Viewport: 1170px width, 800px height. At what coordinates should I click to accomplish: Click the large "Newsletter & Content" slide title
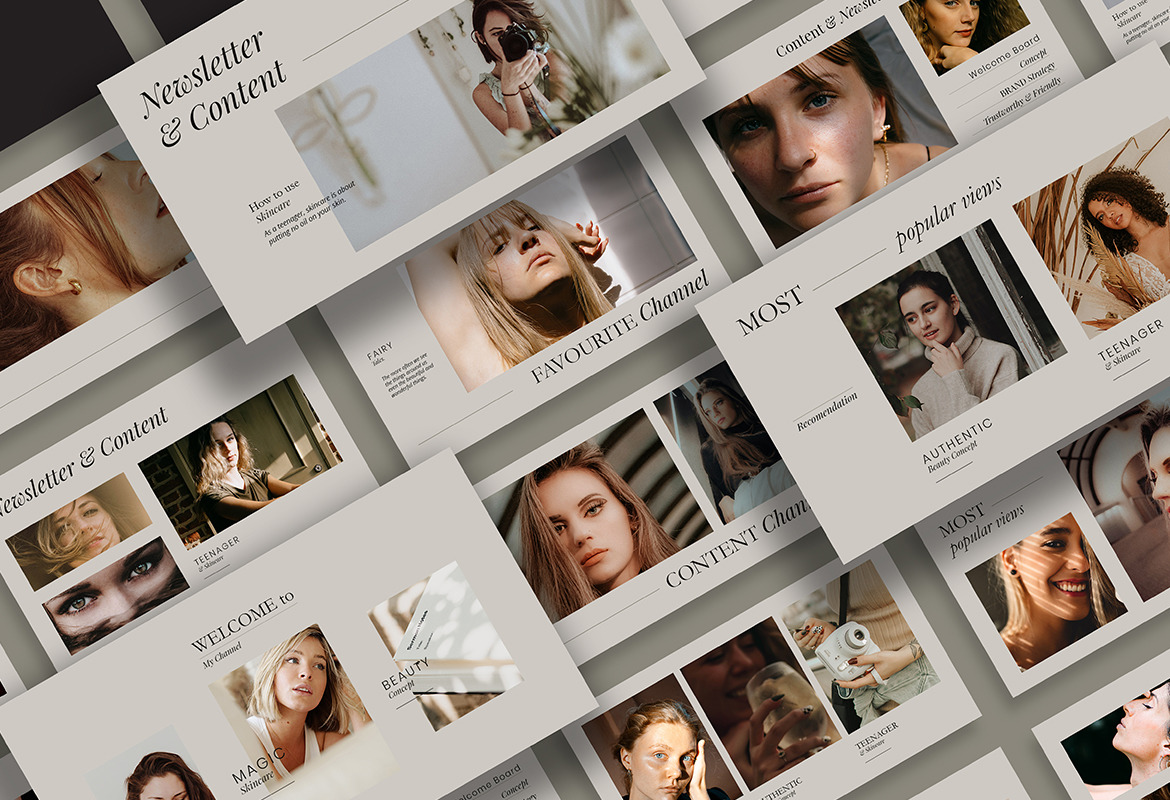point(213,88)
